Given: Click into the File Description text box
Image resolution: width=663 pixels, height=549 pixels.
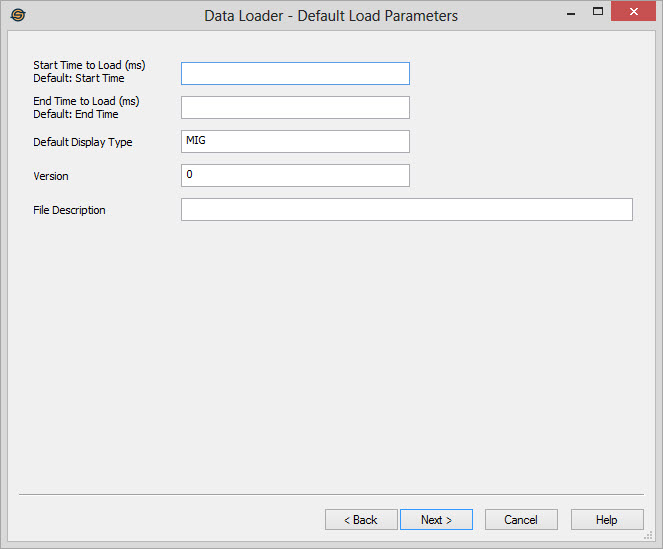Looking at the screenshot, I should pyautogui.click(x=406, y=209).
